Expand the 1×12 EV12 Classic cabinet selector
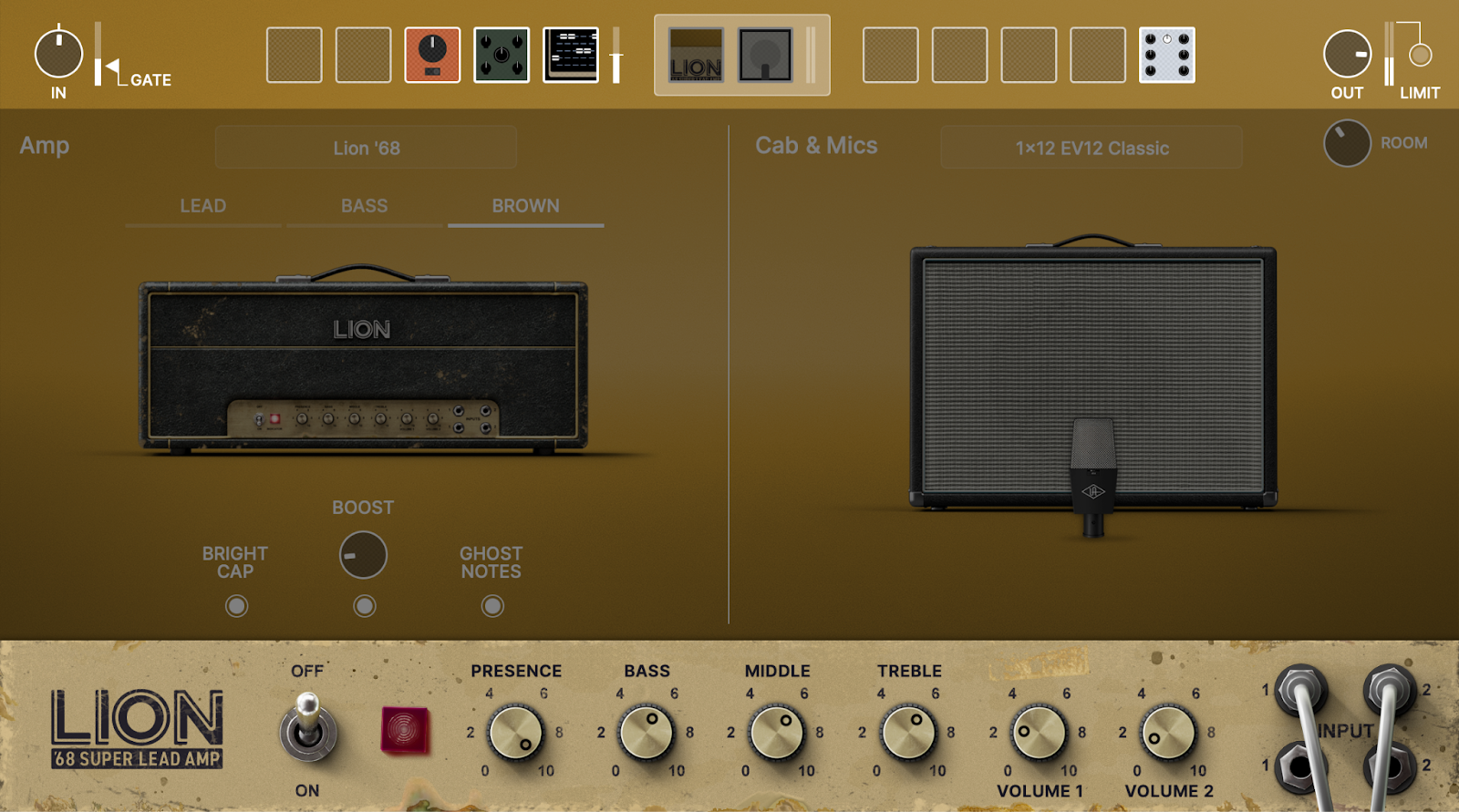1459x812 pixels. point(1092,148)
